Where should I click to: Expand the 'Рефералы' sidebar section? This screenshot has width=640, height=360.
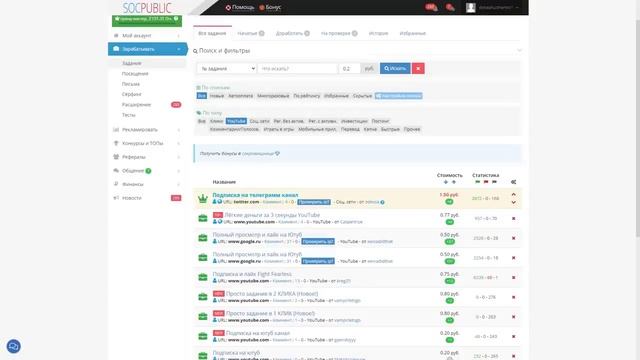[147, 157]
